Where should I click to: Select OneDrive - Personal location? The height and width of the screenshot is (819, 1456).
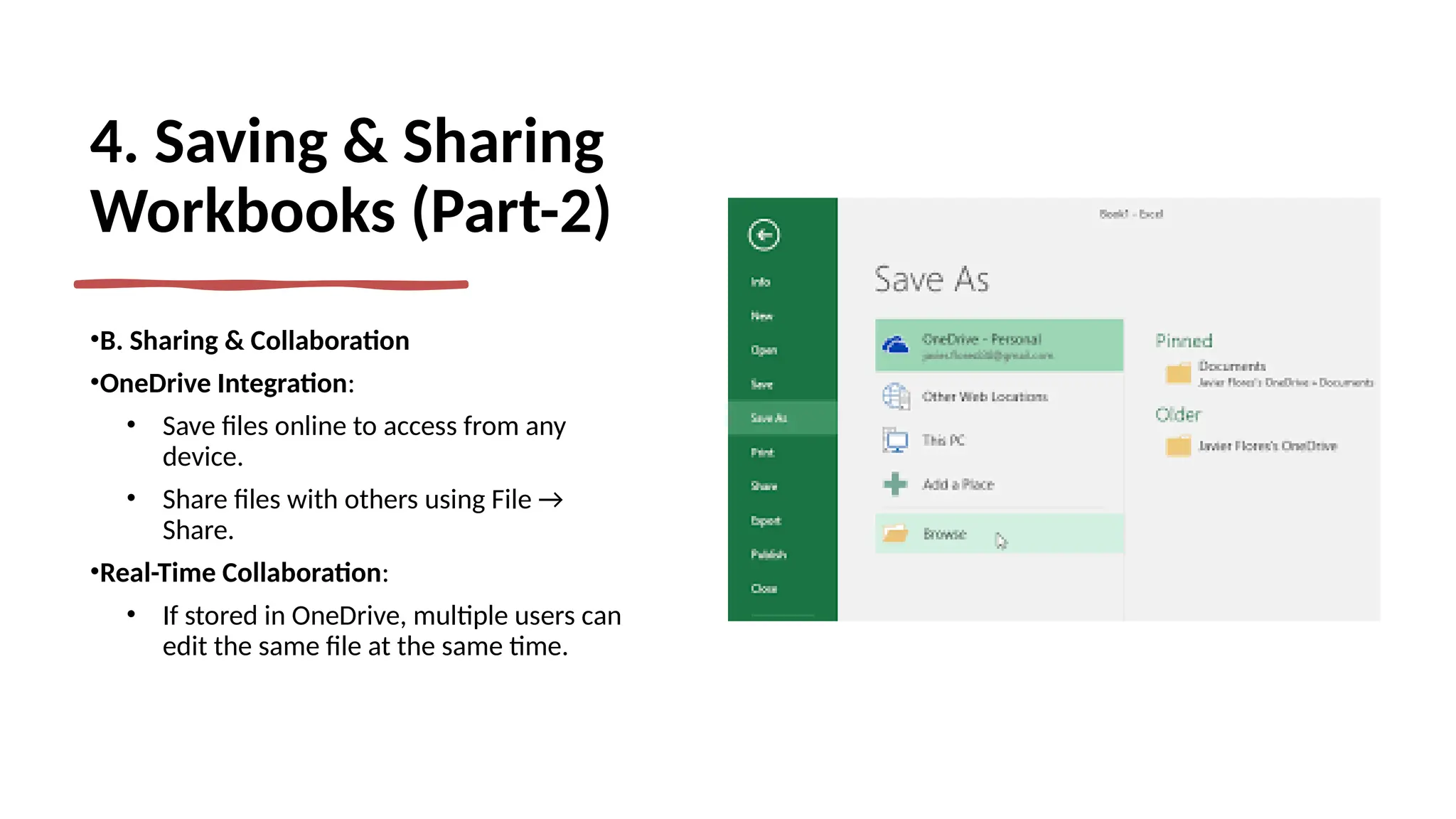999,346
